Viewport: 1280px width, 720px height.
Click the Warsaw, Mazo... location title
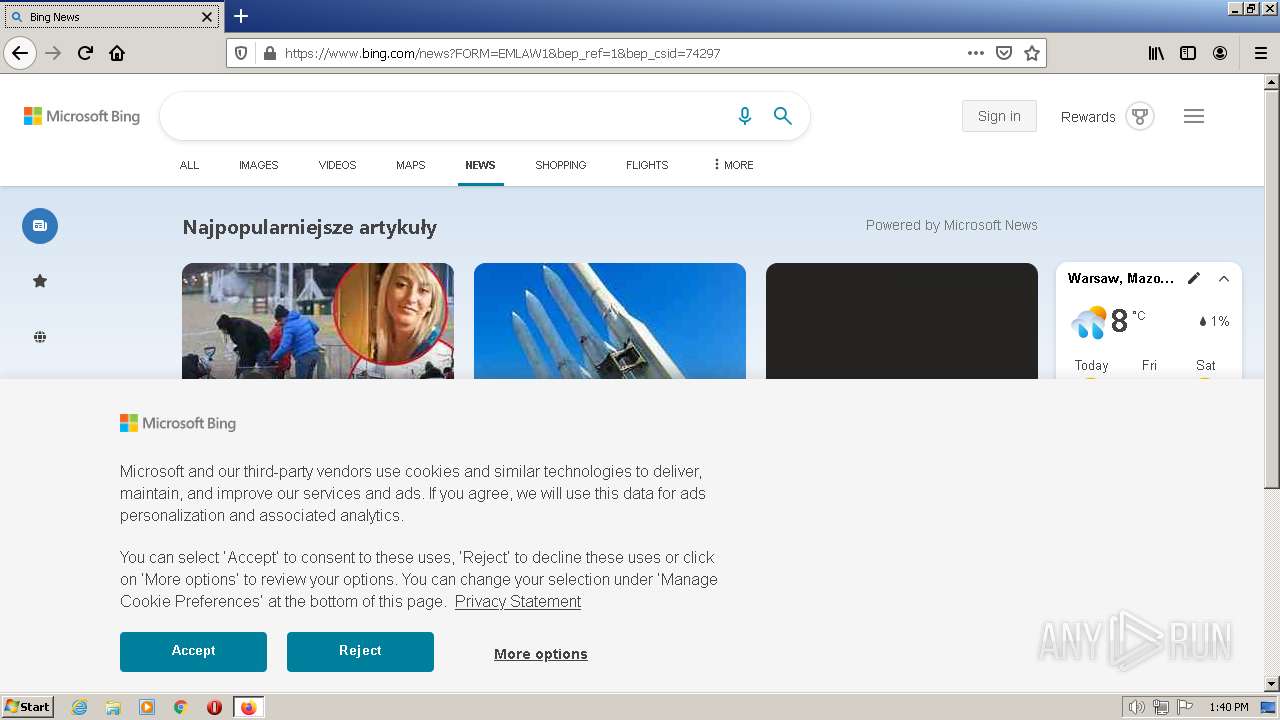[1121, 278]
